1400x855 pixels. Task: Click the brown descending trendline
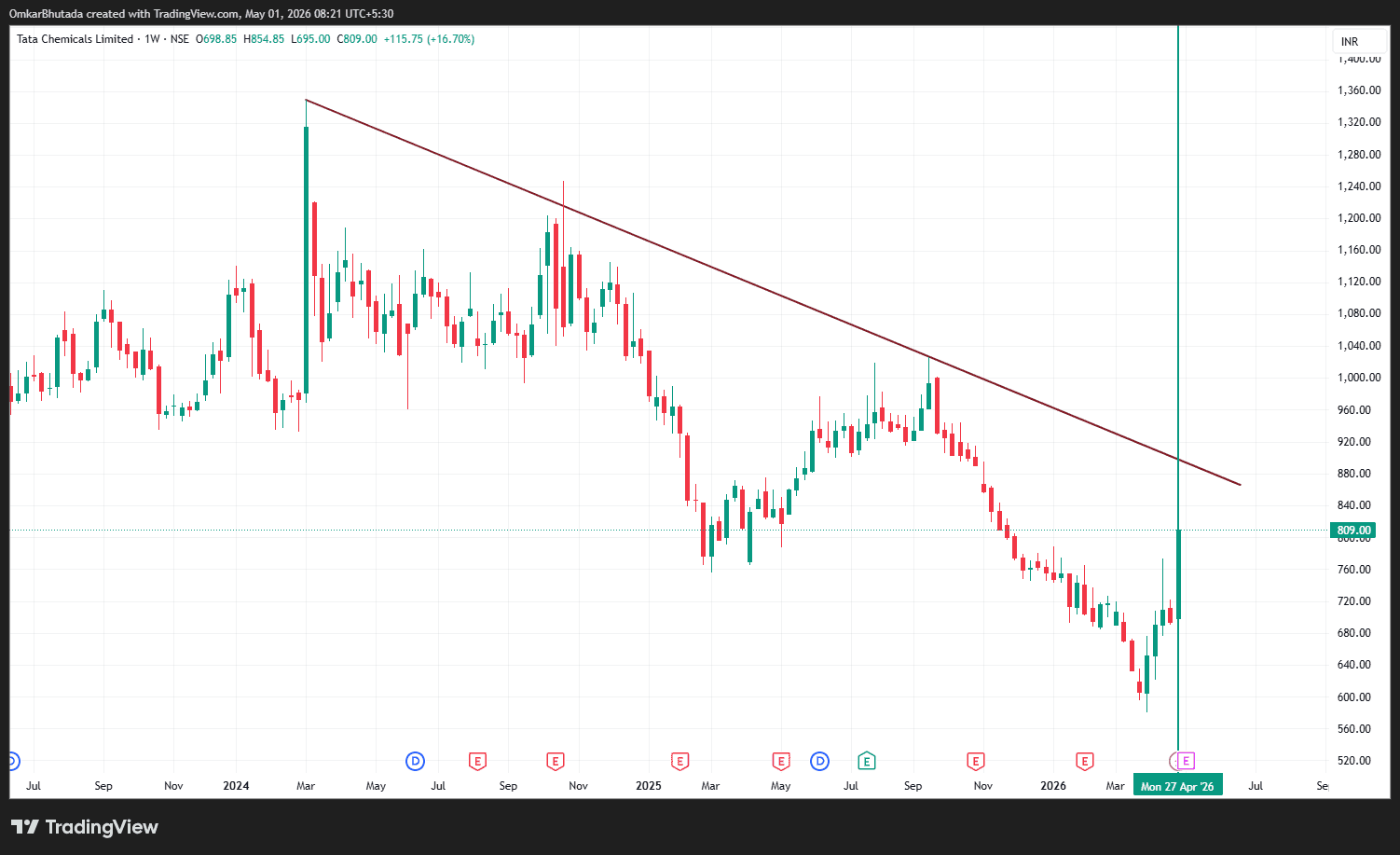(x=774, y=293)
